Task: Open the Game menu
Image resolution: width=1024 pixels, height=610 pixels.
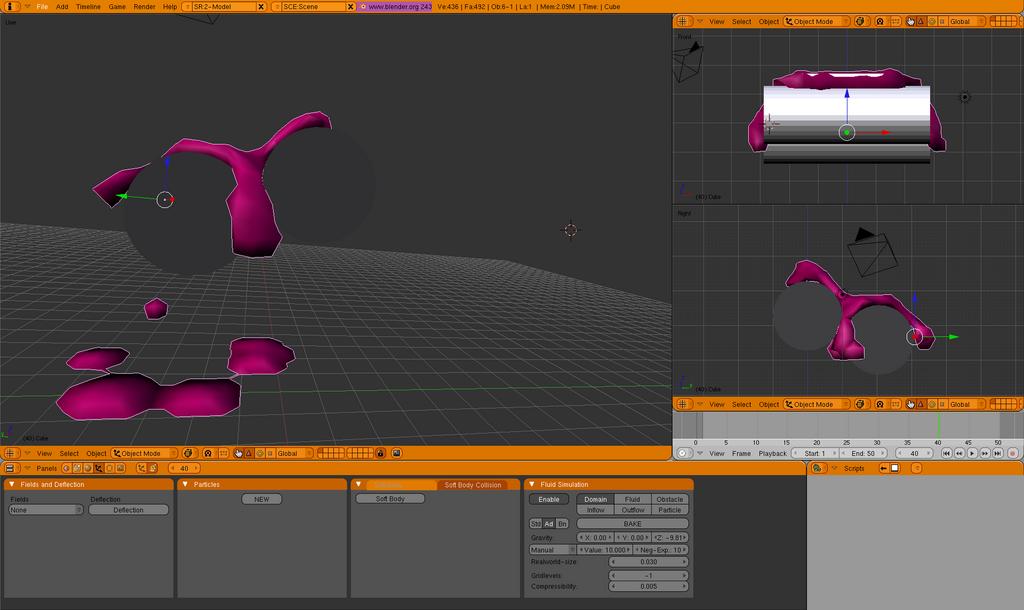Action: click(117, 7)
